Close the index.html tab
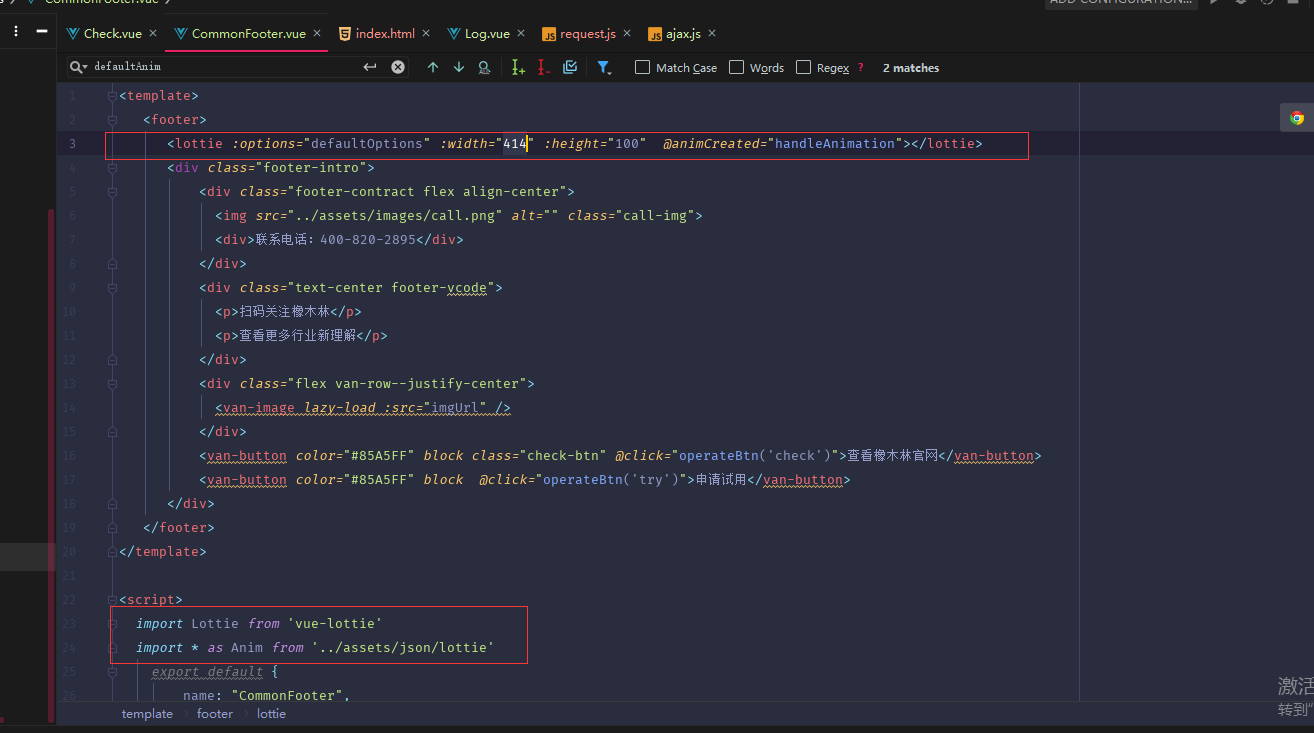Screen dimensions: 1314x733 pos(426,33)
